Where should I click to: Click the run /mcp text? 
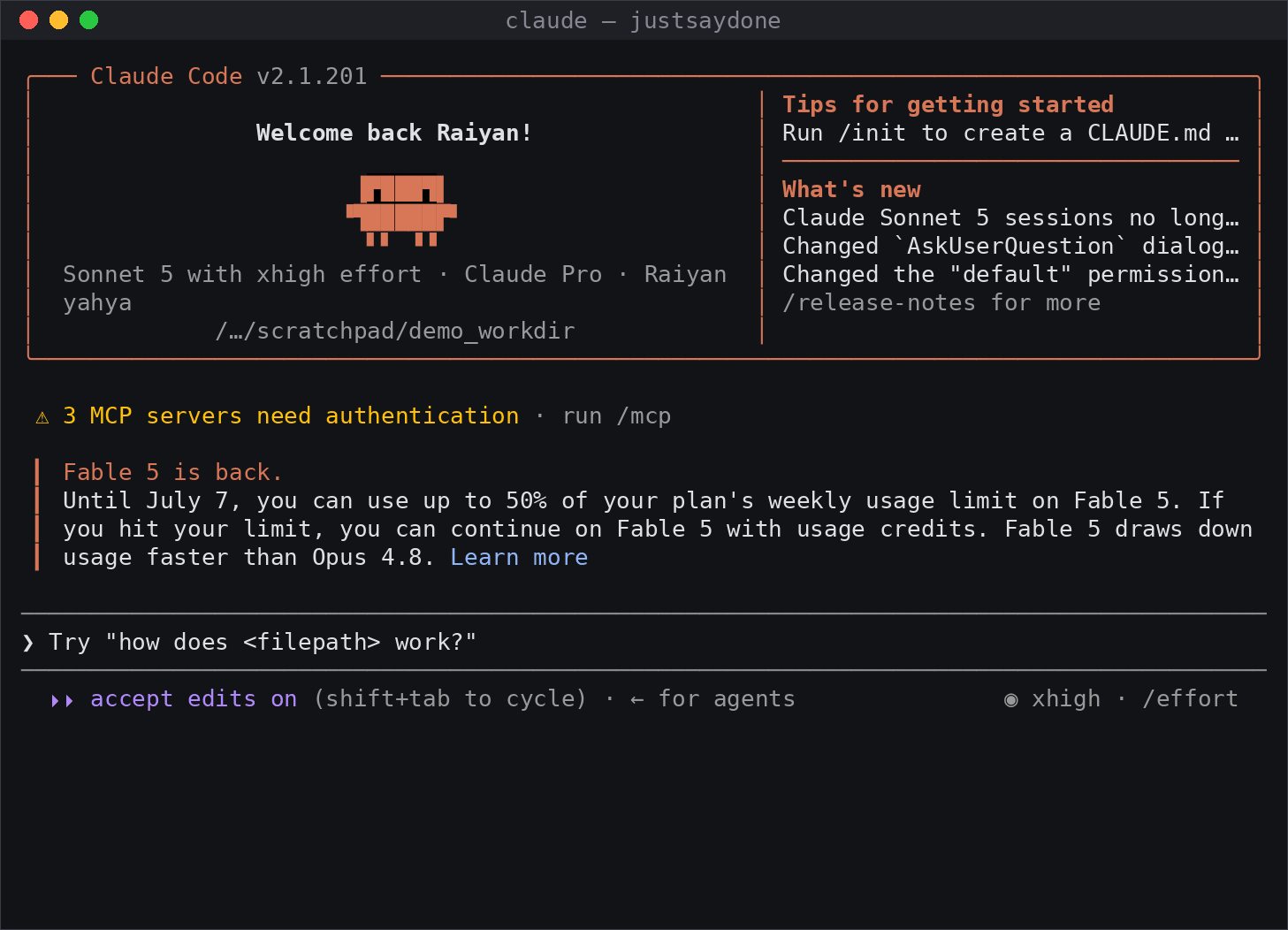coord(616,416)
